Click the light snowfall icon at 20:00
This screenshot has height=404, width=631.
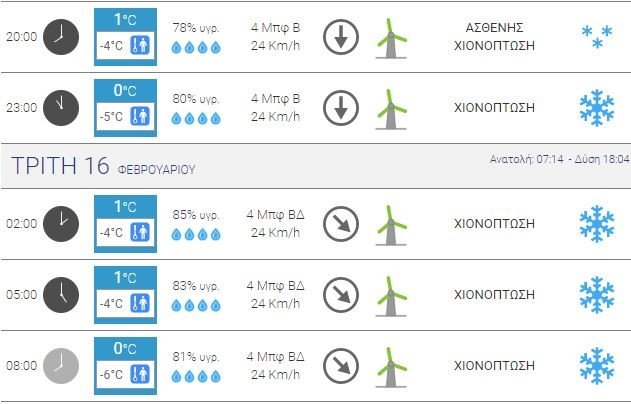click(x=597, y=37)
